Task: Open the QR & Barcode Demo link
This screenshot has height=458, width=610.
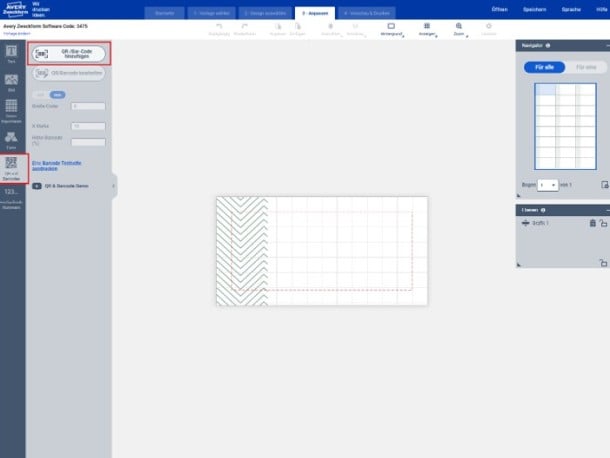Action: [x=67, y=186]
